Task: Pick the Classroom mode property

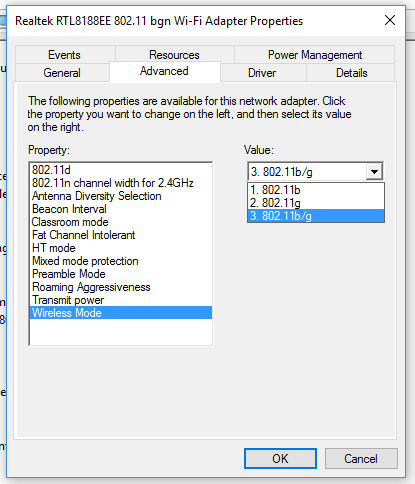Action: pyautogui.click(x=121, y=222)
